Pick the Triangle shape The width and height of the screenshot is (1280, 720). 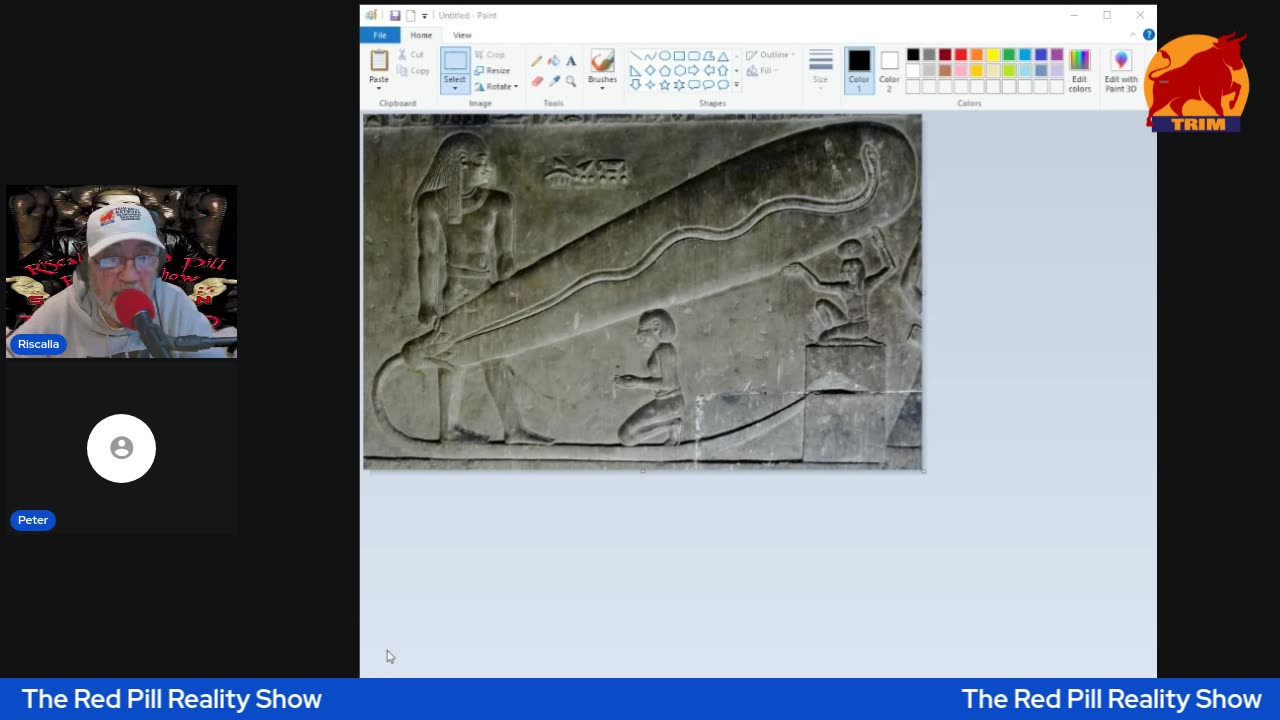point(723,56)
